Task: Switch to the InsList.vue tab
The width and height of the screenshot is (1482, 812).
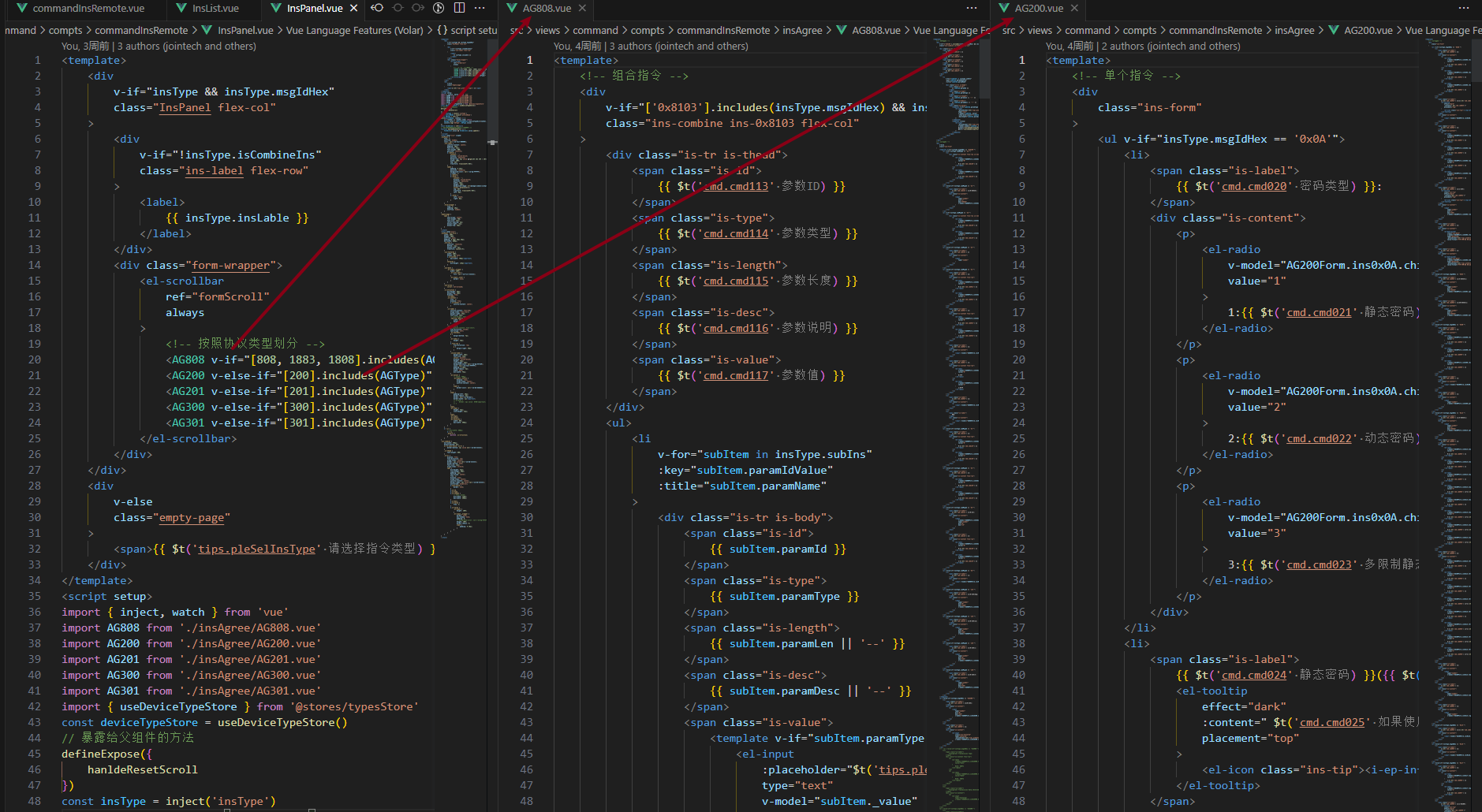Action: click(x=215, y=8)
